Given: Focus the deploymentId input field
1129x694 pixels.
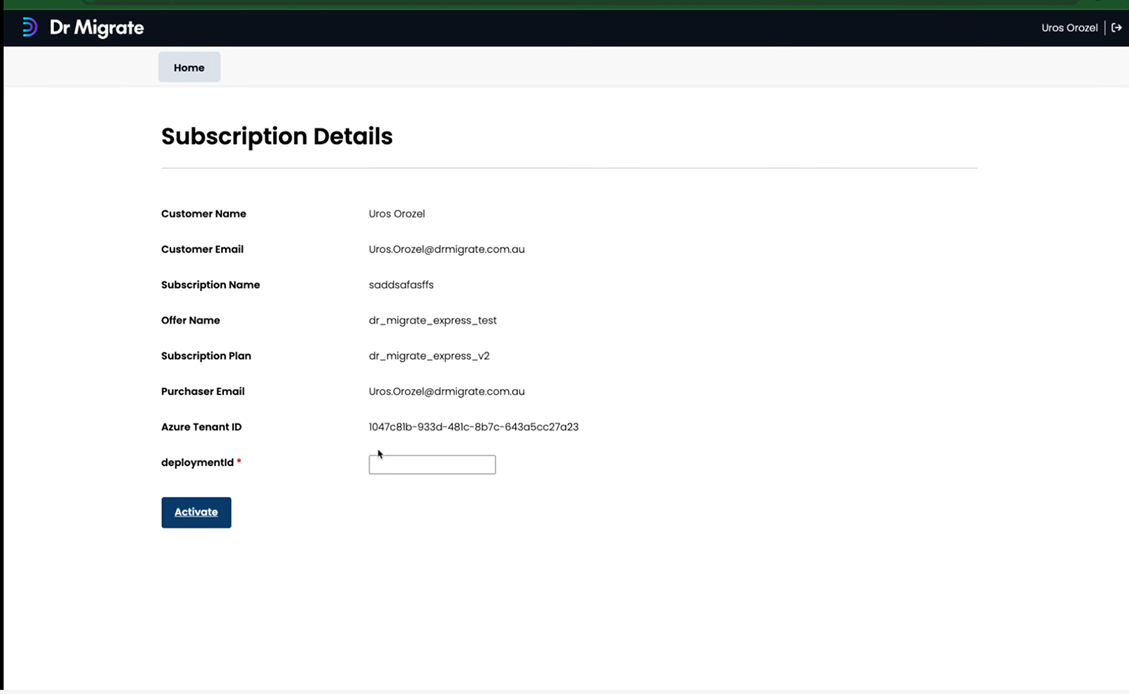Looking at the screenshot, I should [x=432, y=464].
